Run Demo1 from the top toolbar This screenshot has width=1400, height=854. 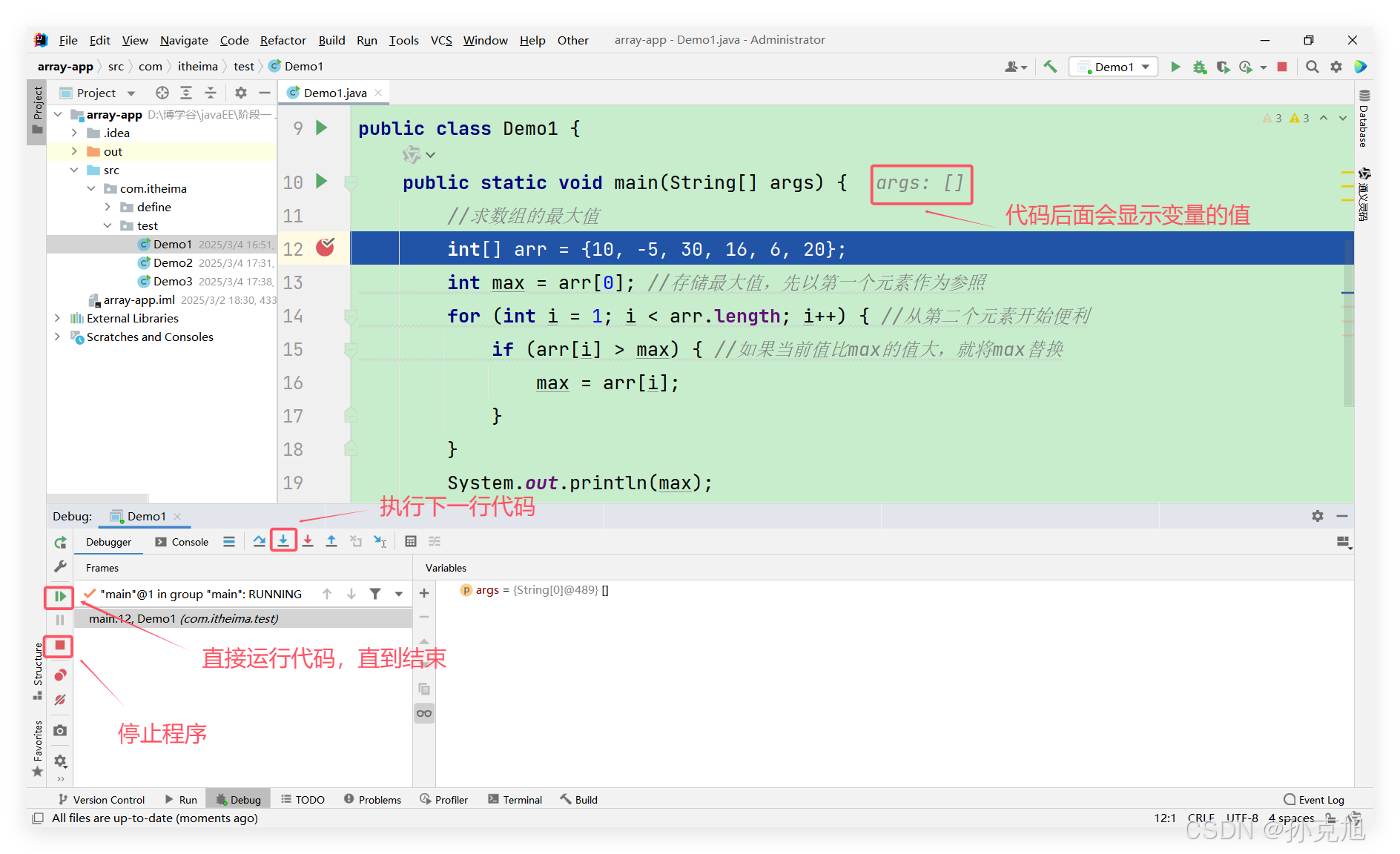click(1175, 67)
